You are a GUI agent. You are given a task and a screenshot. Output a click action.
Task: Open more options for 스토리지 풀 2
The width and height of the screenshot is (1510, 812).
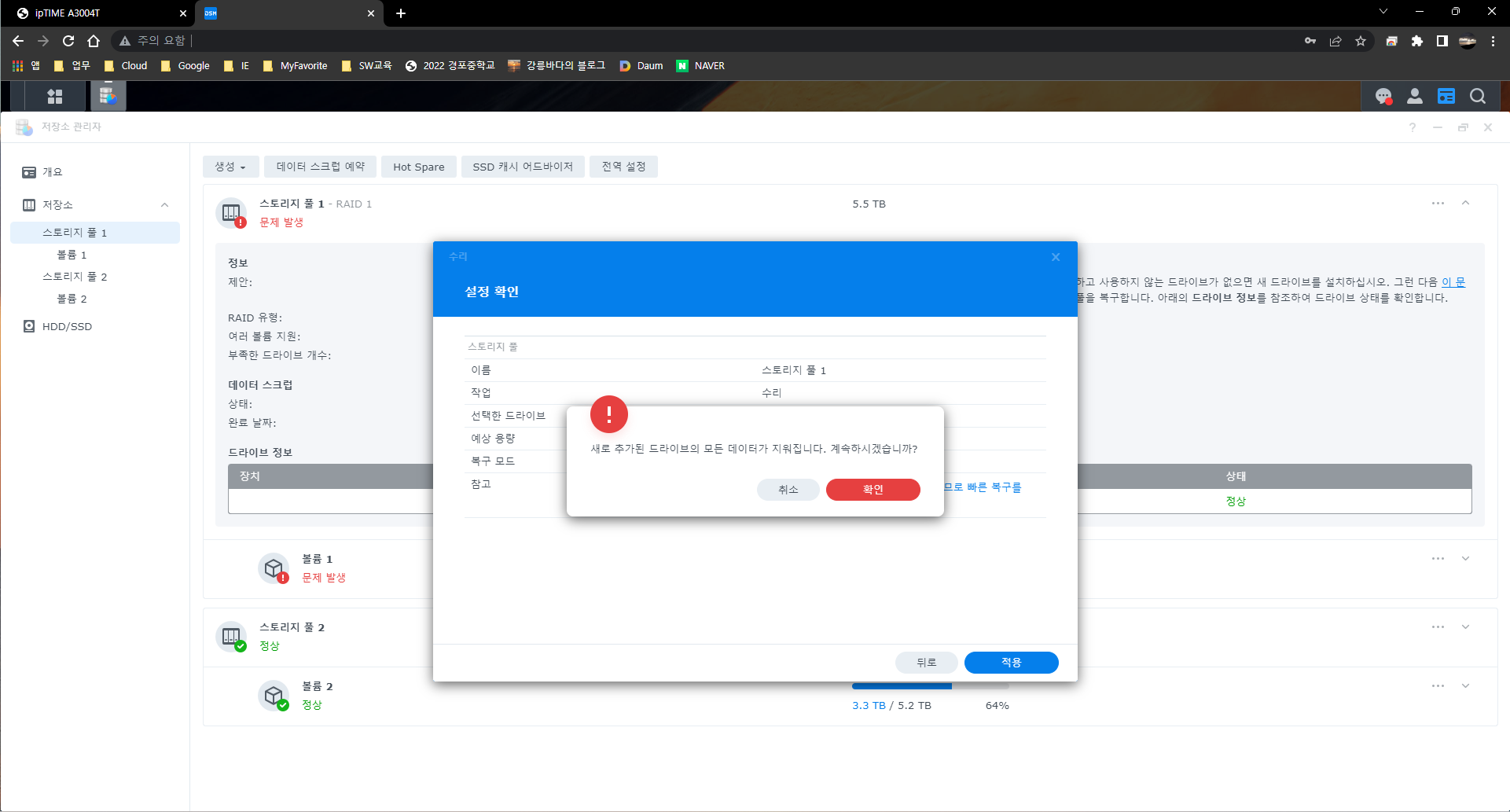(x=1438, y=627)
